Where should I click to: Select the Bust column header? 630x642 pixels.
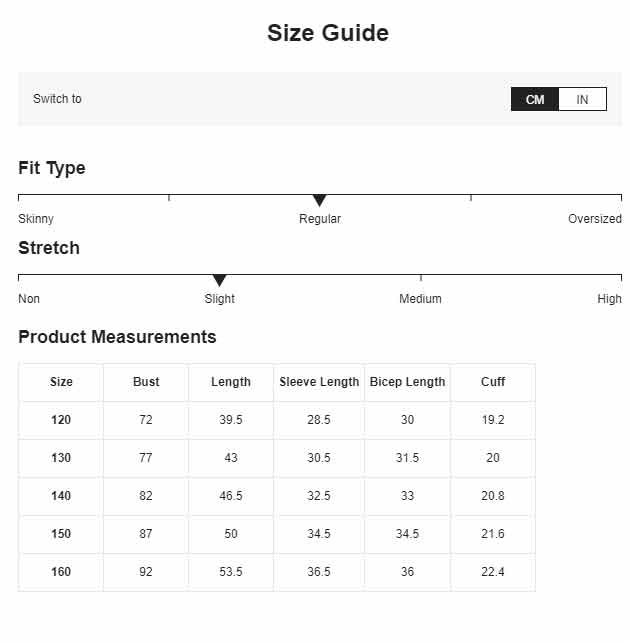pyautogui.click(x=146, y=382)
